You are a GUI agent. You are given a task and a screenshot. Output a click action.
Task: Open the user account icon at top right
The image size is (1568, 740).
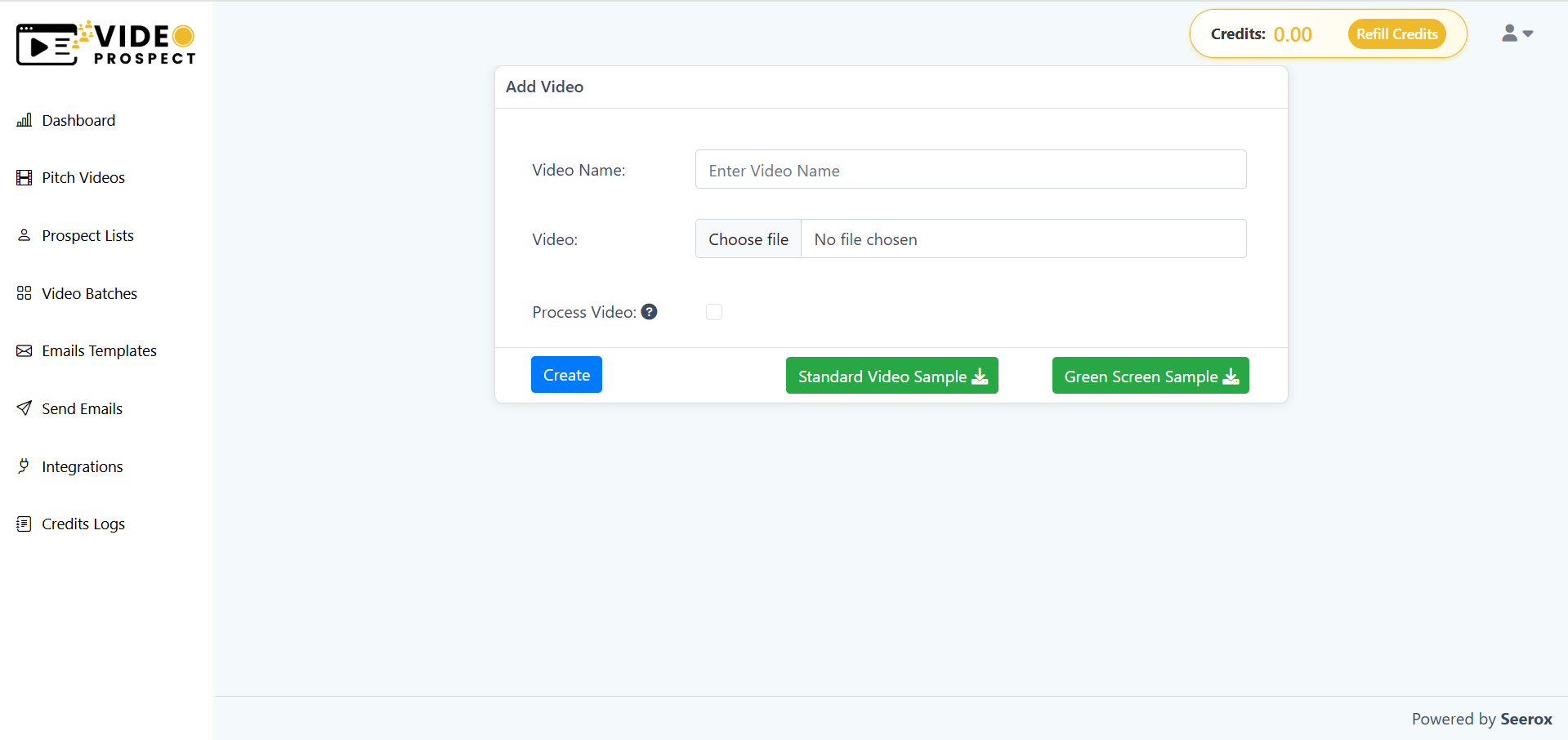(1511, 33)
